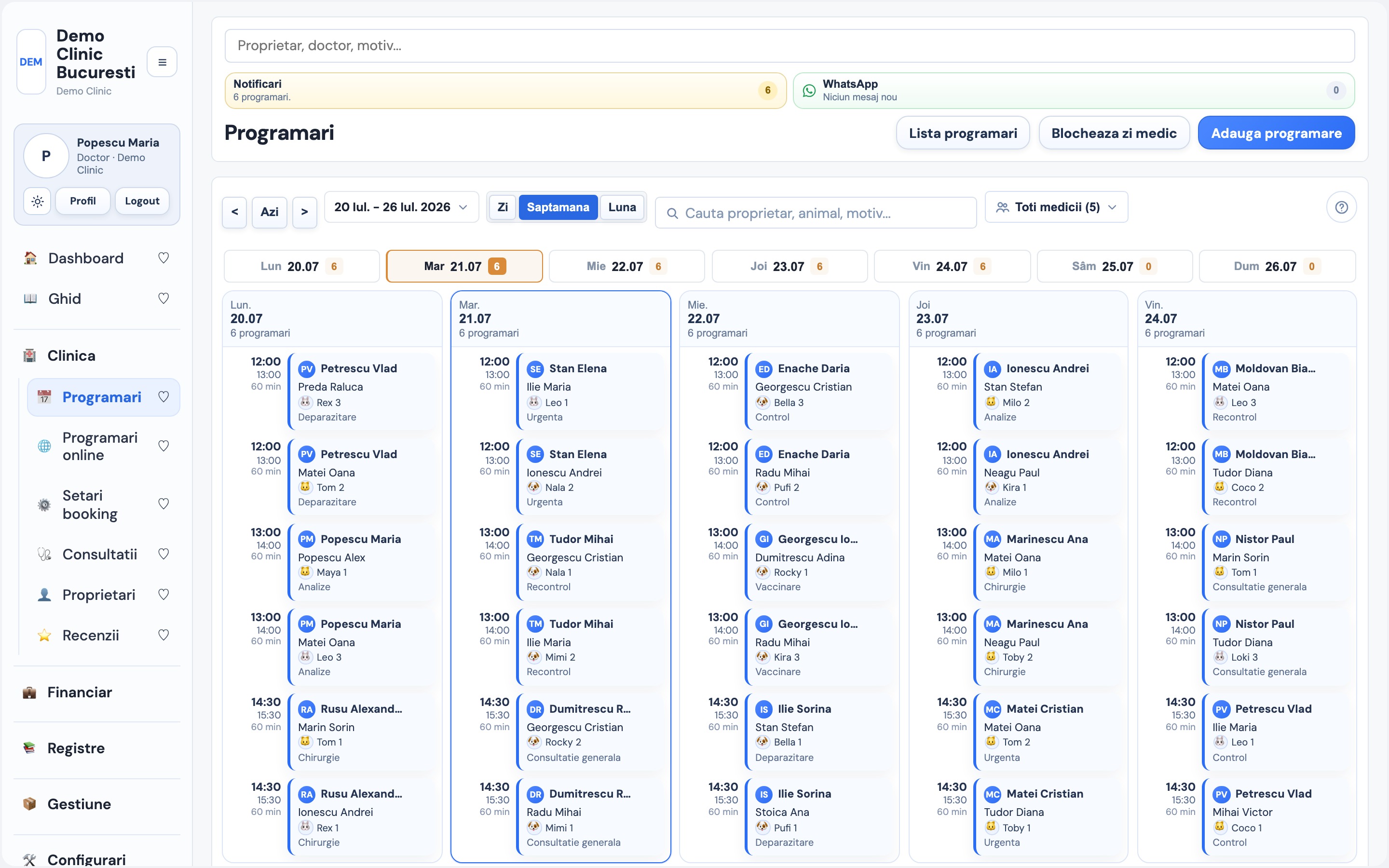The width and height of the screenshot is (1389, 868).
Task: Toggle Recenzii favorite heart
Action: (x=163, y=635)
